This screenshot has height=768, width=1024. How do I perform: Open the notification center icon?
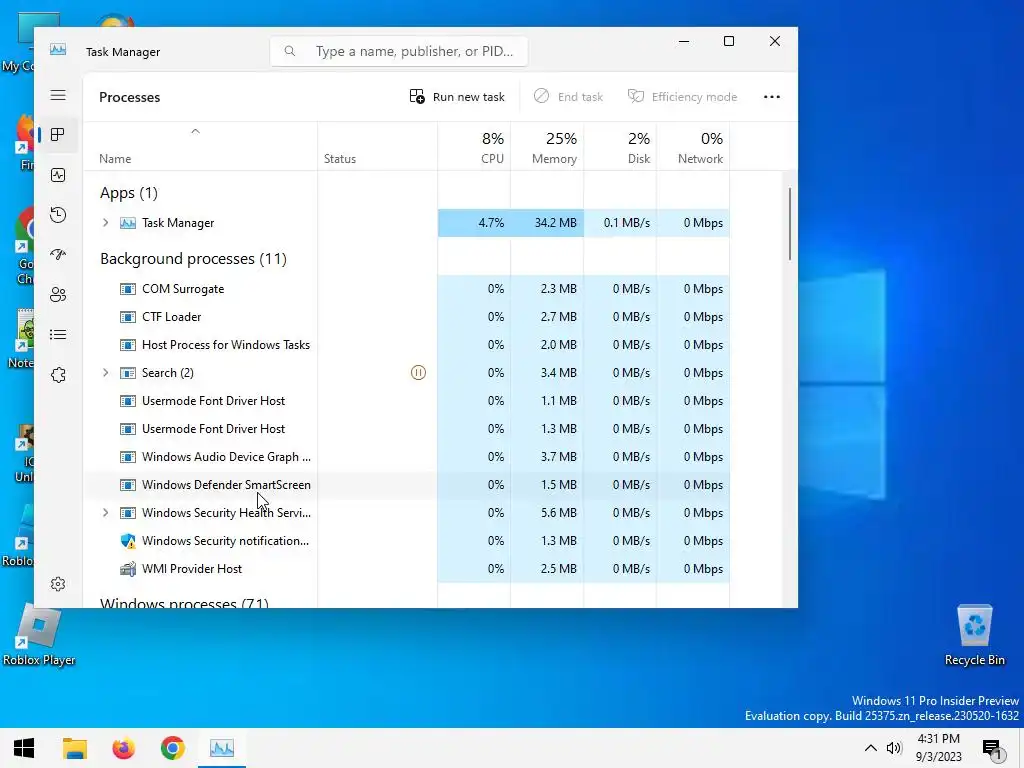pyautogui.click(x=992, y=749)
